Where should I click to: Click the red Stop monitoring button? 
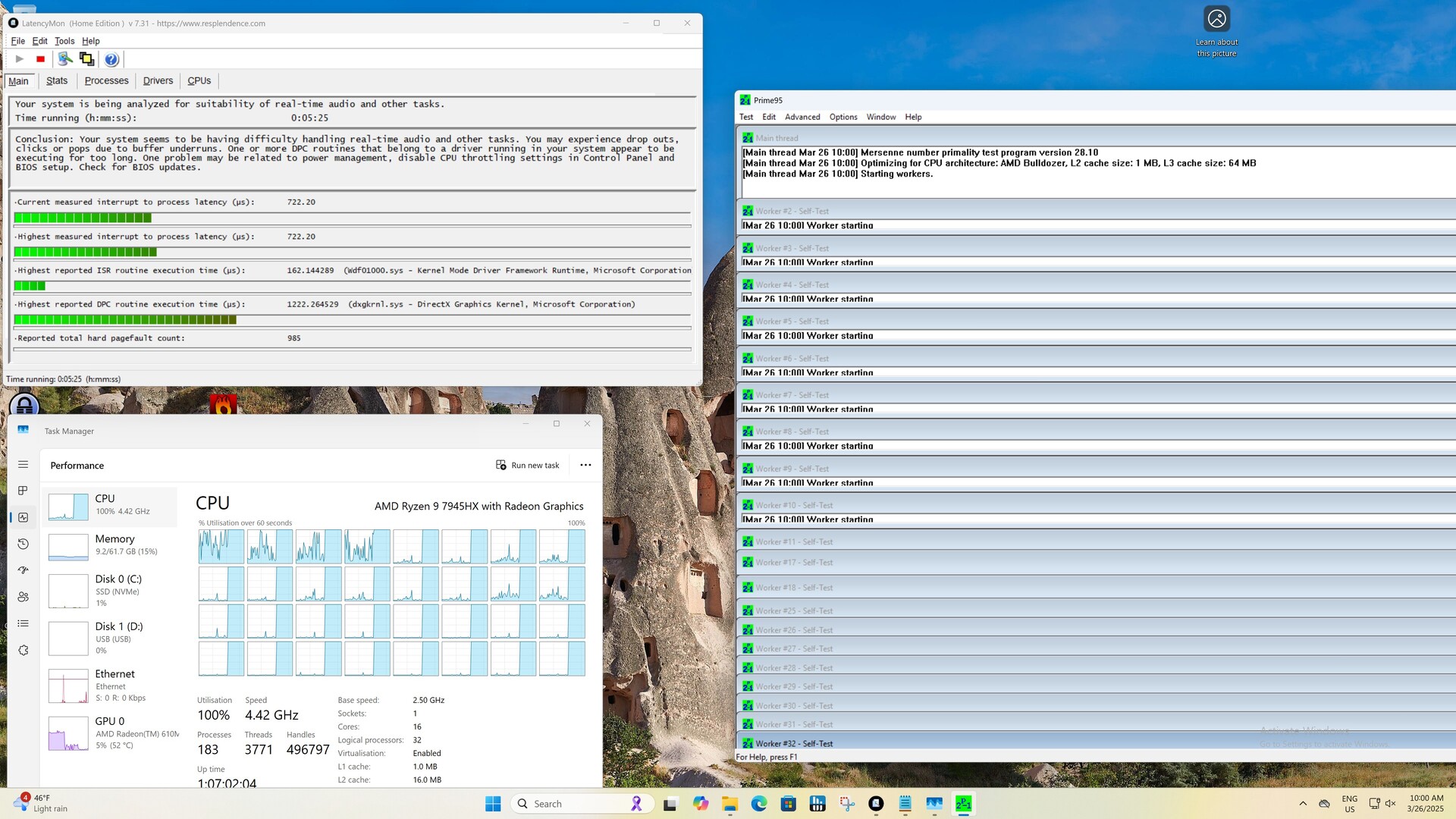pos(40,59)
